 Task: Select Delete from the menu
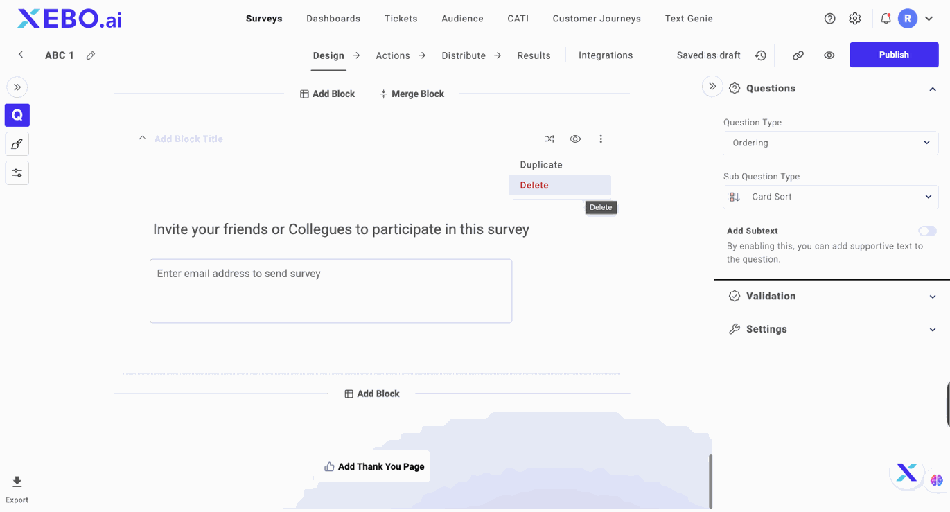pos(560,185)
